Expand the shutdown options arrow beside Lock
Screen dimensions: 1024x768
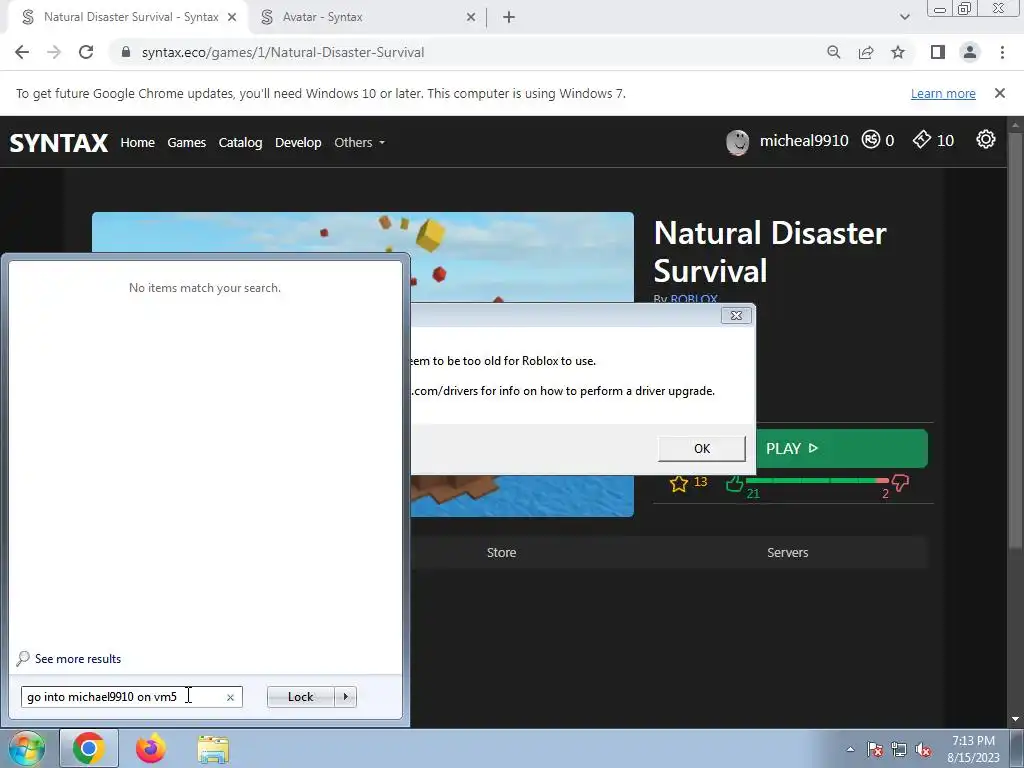click(x=345, y=697)
